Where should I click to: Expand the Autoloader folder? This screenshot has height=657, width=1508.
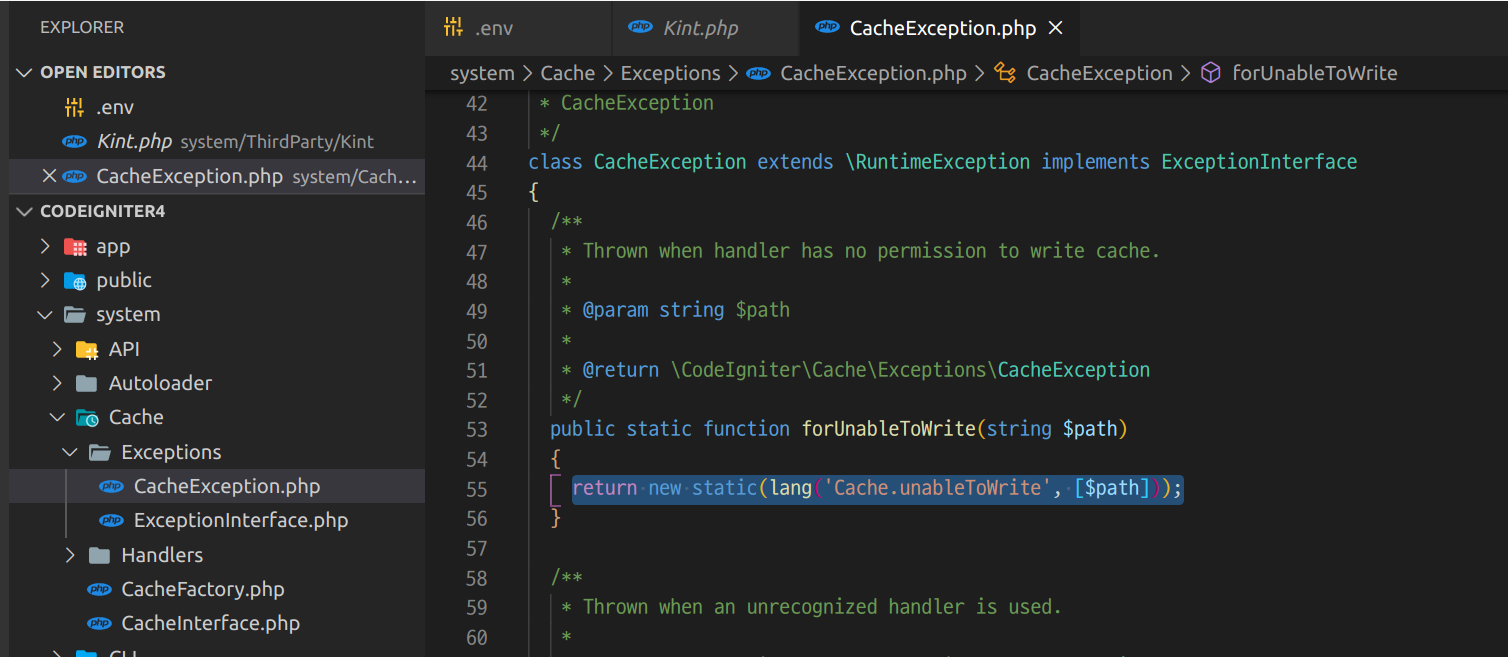pos(58,383)
